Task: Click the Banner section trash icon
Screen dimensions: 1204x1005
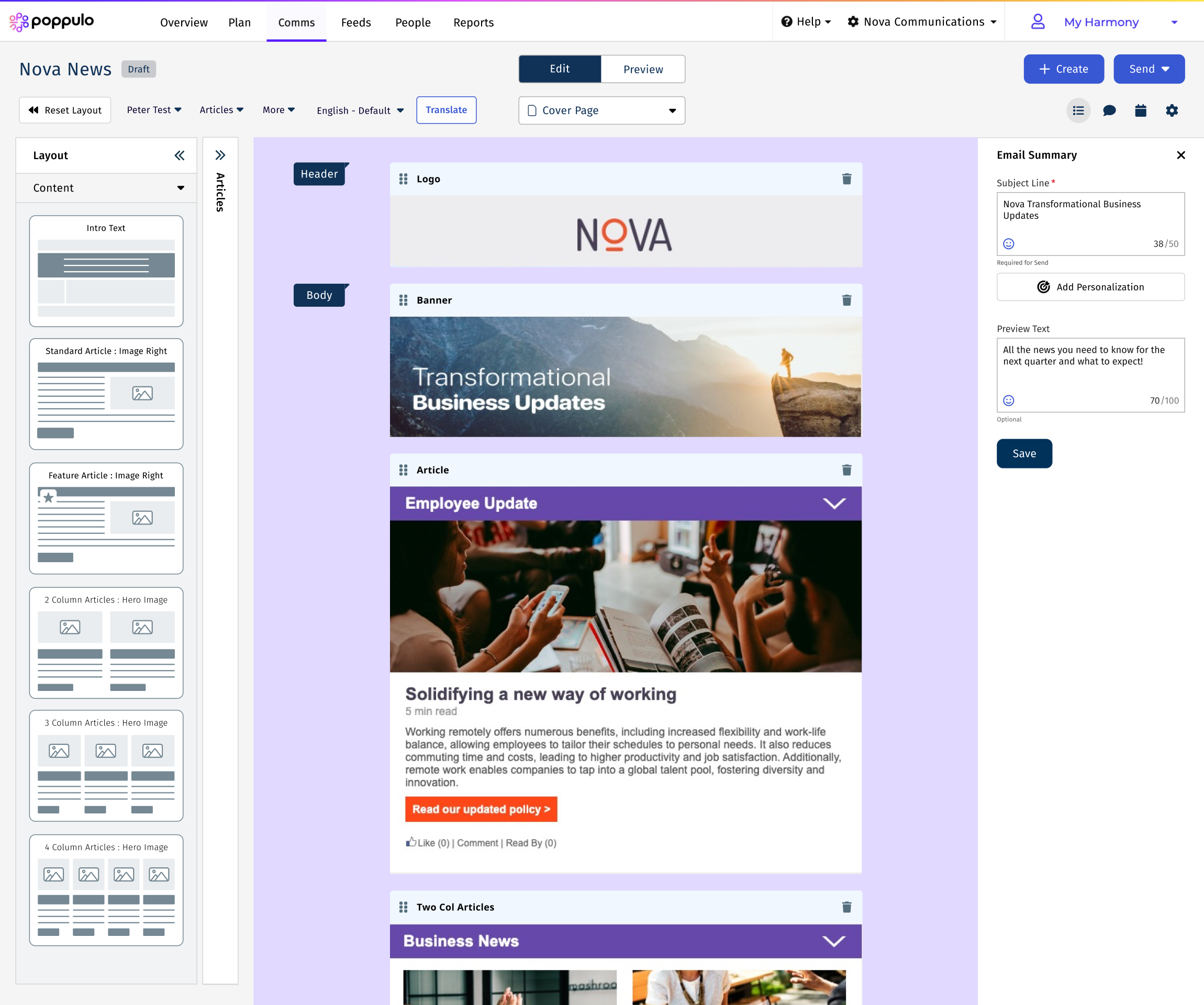Action: [846, 300]
